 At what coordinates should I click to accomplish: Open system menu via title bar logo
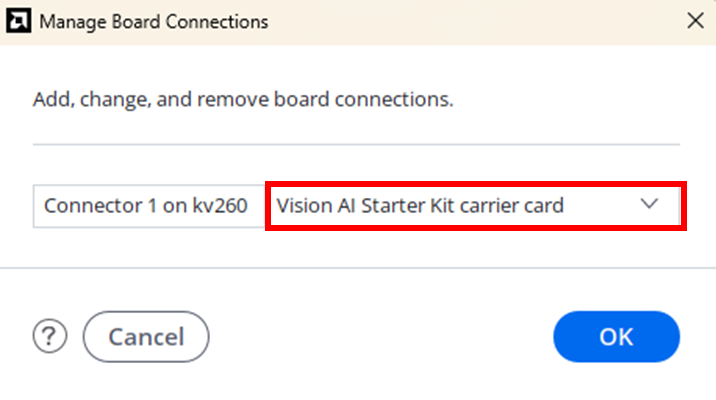coord(19,21)
